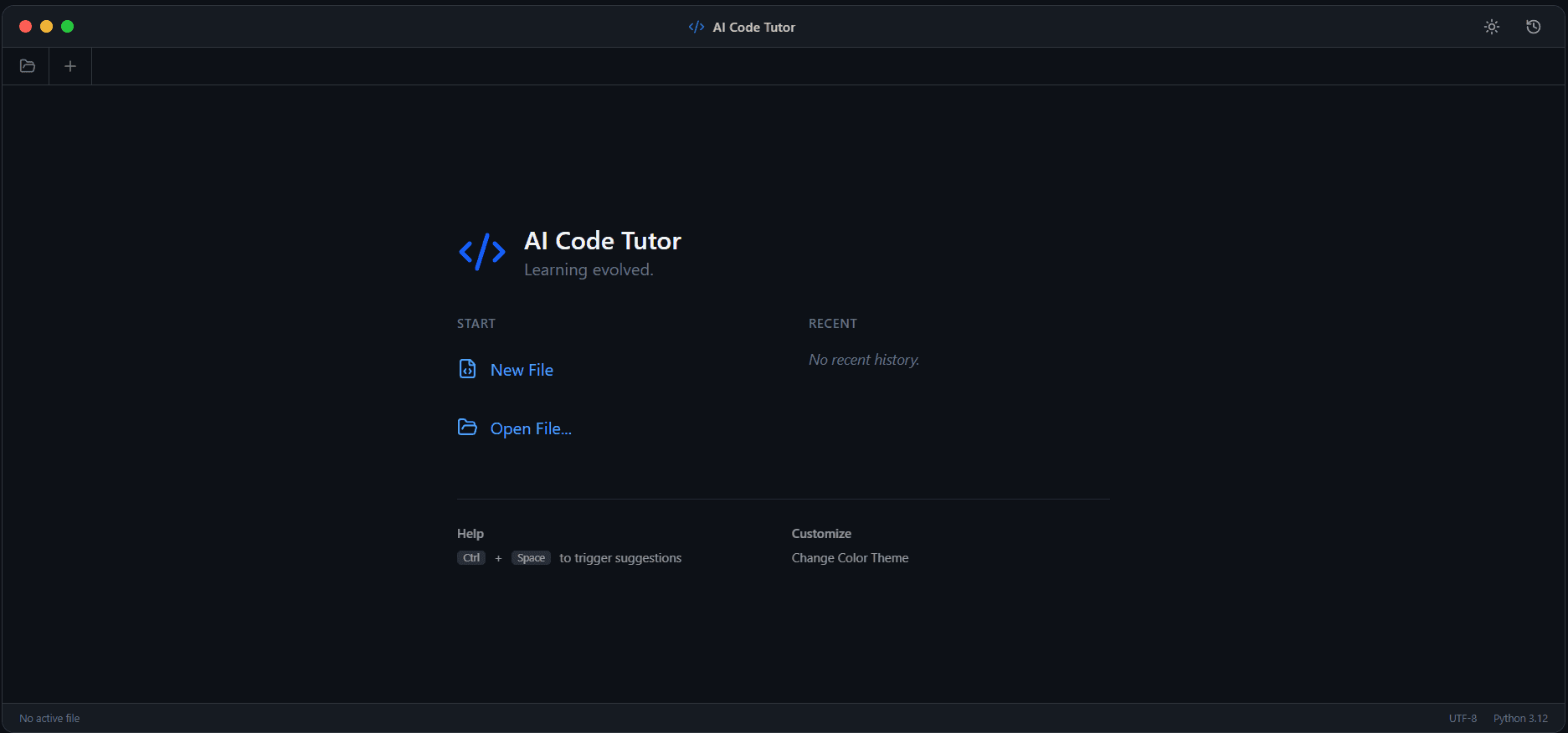Image resolution: width=1568 pixels, height=733 pixels.
Task: Open history via the clock icon
Action: point(1534,27)
